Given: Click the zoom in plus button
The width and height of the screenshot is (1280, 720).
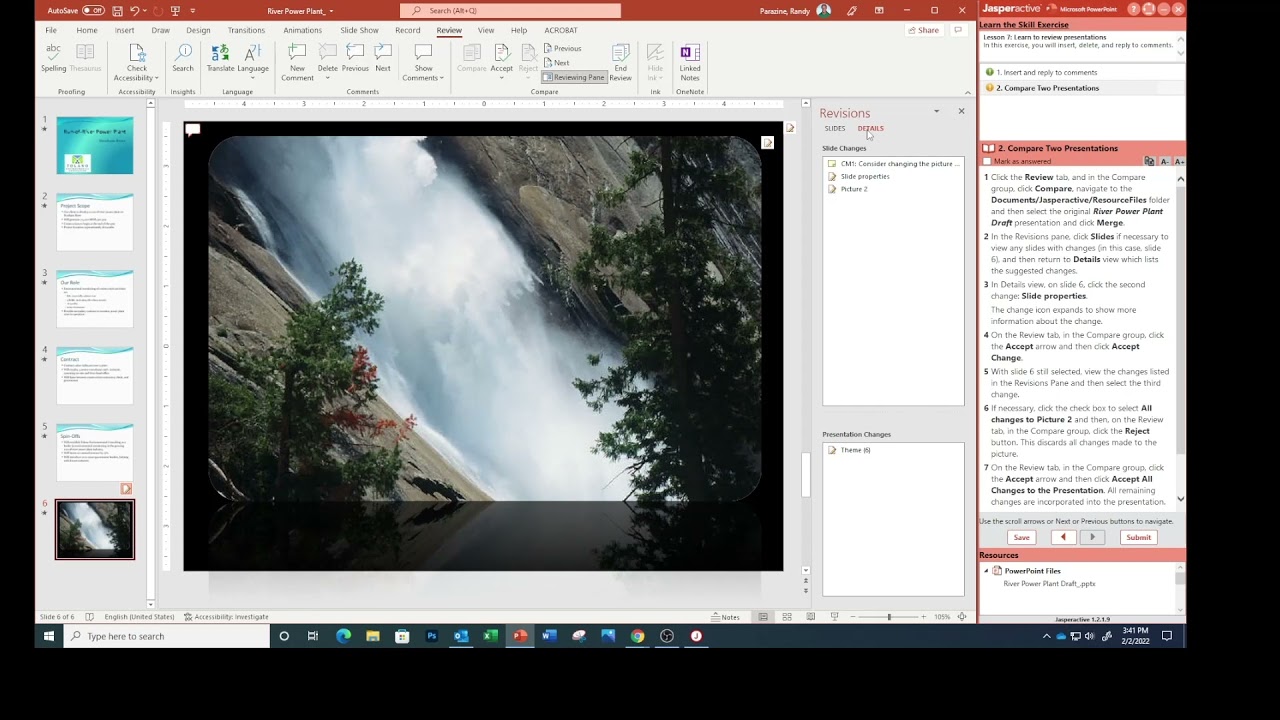Looking at the screenshot, I should tap(924, 616).
